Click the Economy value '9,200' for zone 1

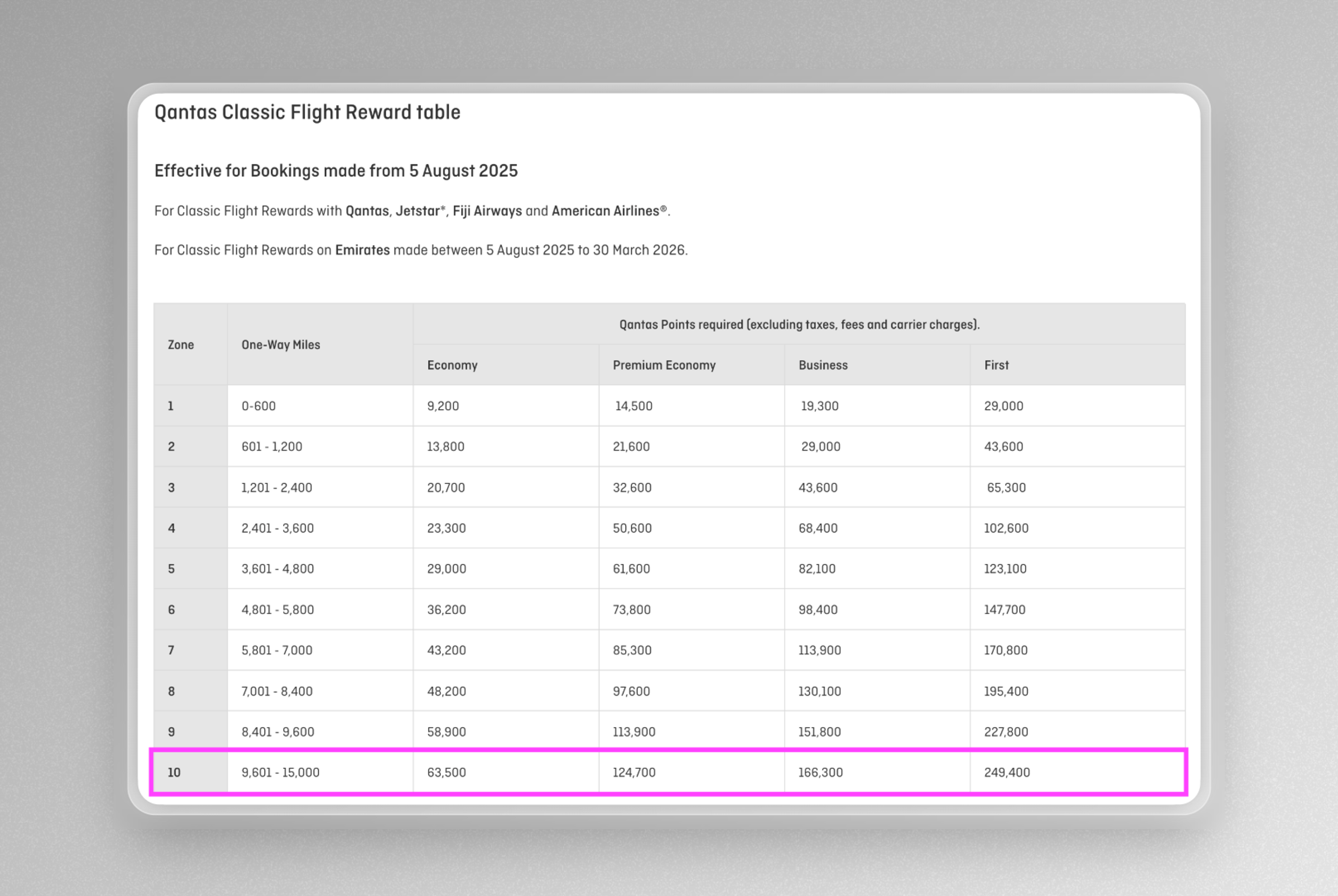tap(443, 406)
